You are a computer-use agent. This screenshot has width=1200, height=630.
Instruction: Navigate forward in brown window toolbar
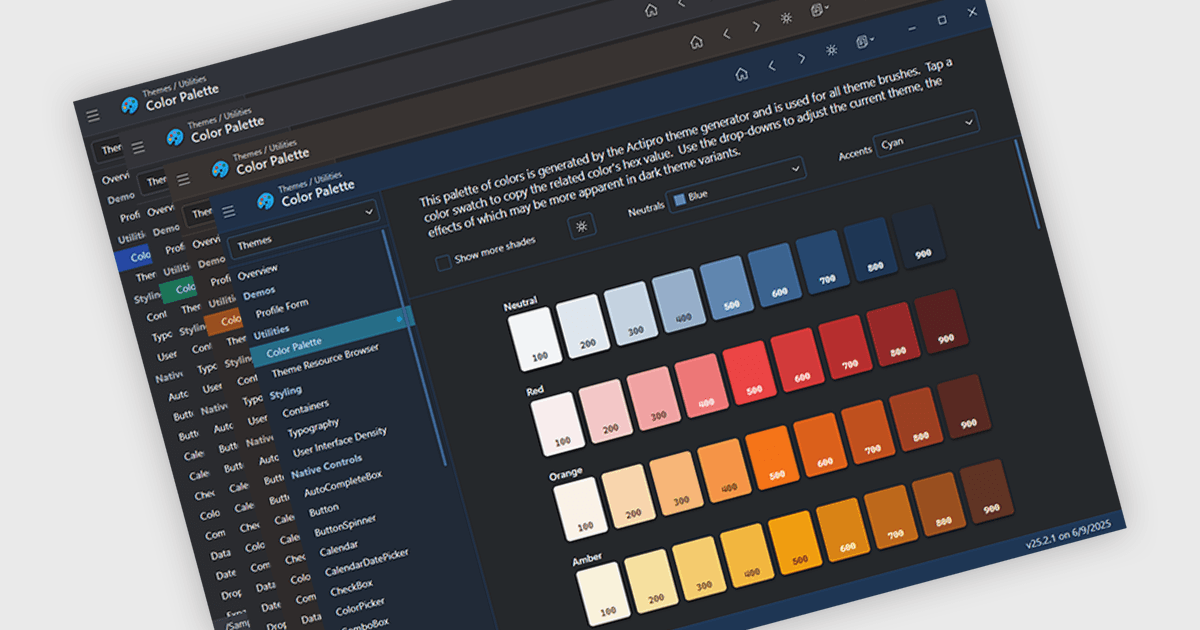point(756,27)
